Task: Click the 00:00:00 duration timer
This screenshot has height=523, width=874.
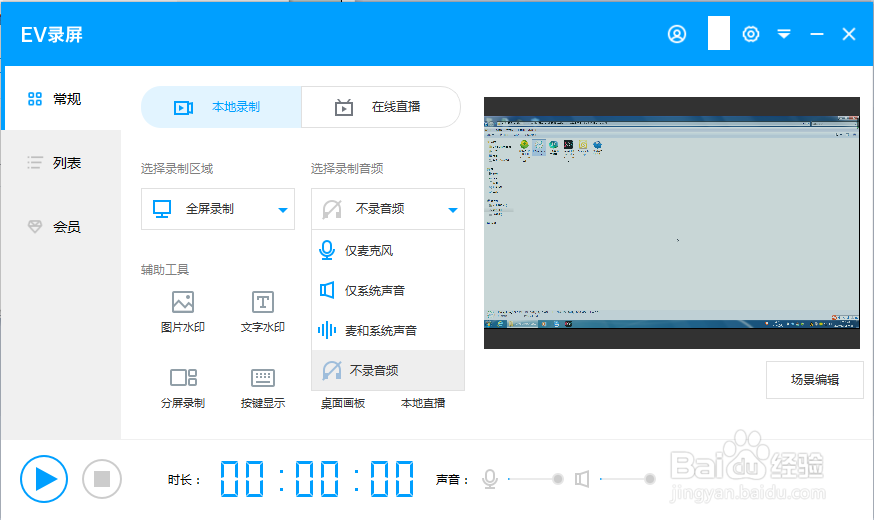Action: [x=317, y=479]
